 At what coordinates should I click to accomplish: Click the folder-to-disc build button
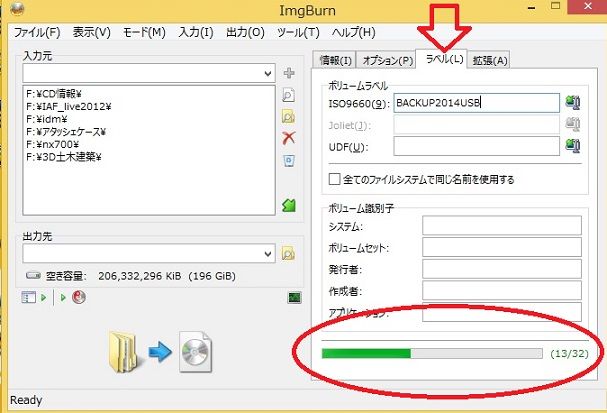tap(161, 352)
